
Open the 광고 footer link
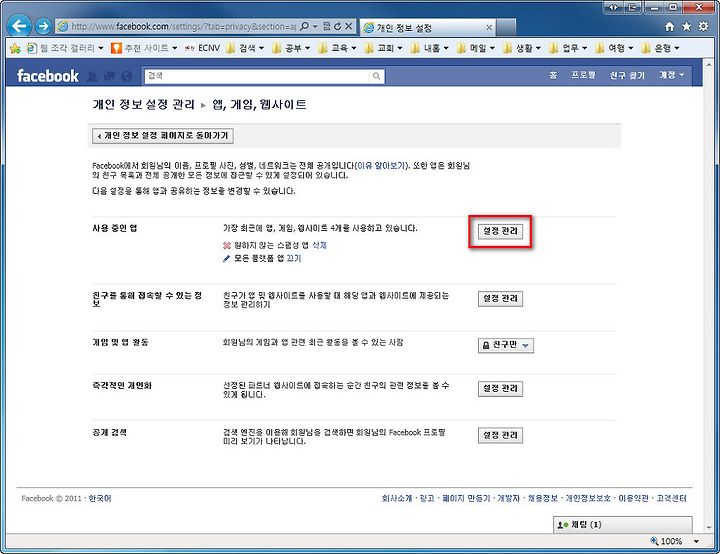point(427,498)
